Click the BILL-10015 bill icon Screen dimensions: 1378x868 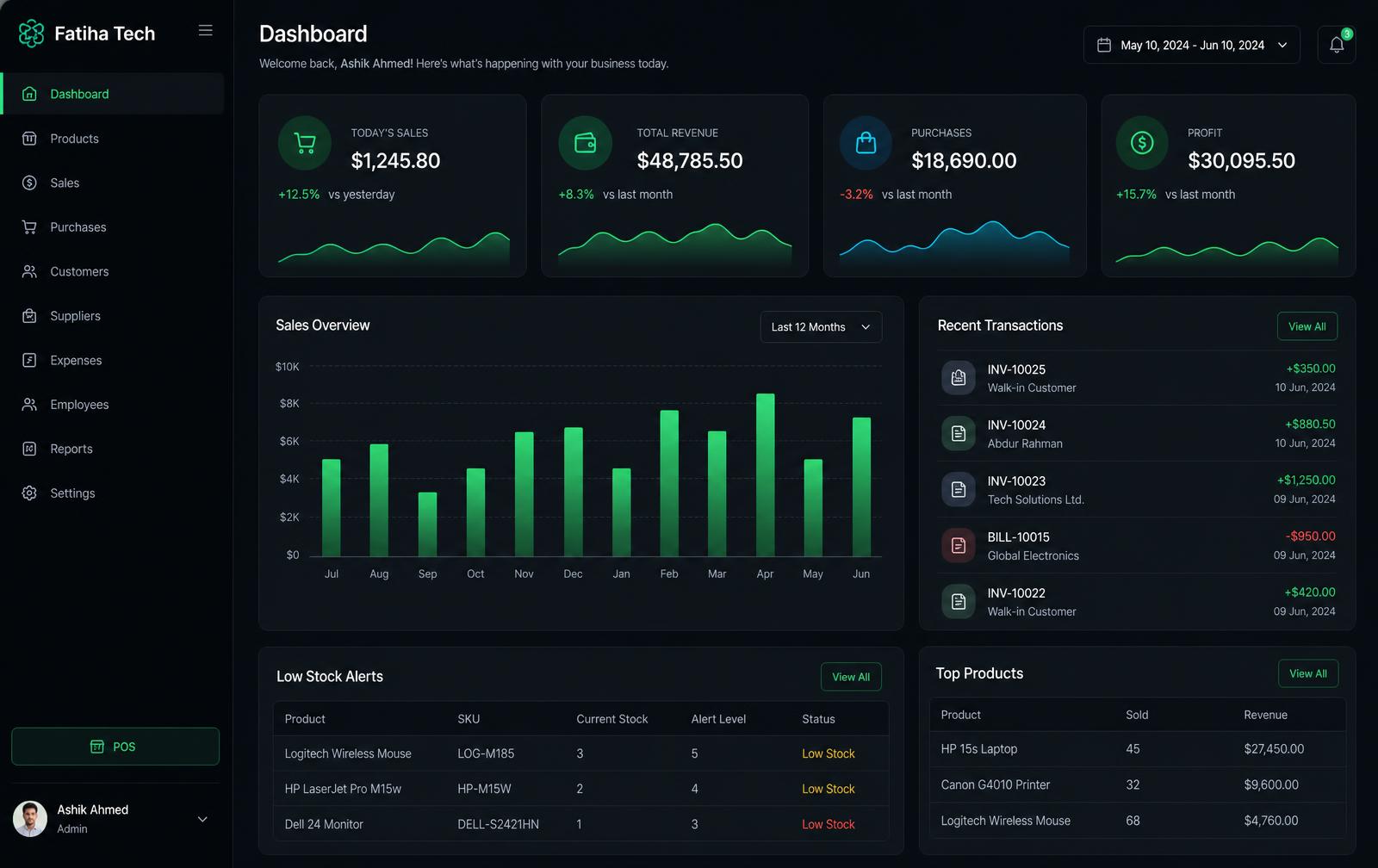959,546
